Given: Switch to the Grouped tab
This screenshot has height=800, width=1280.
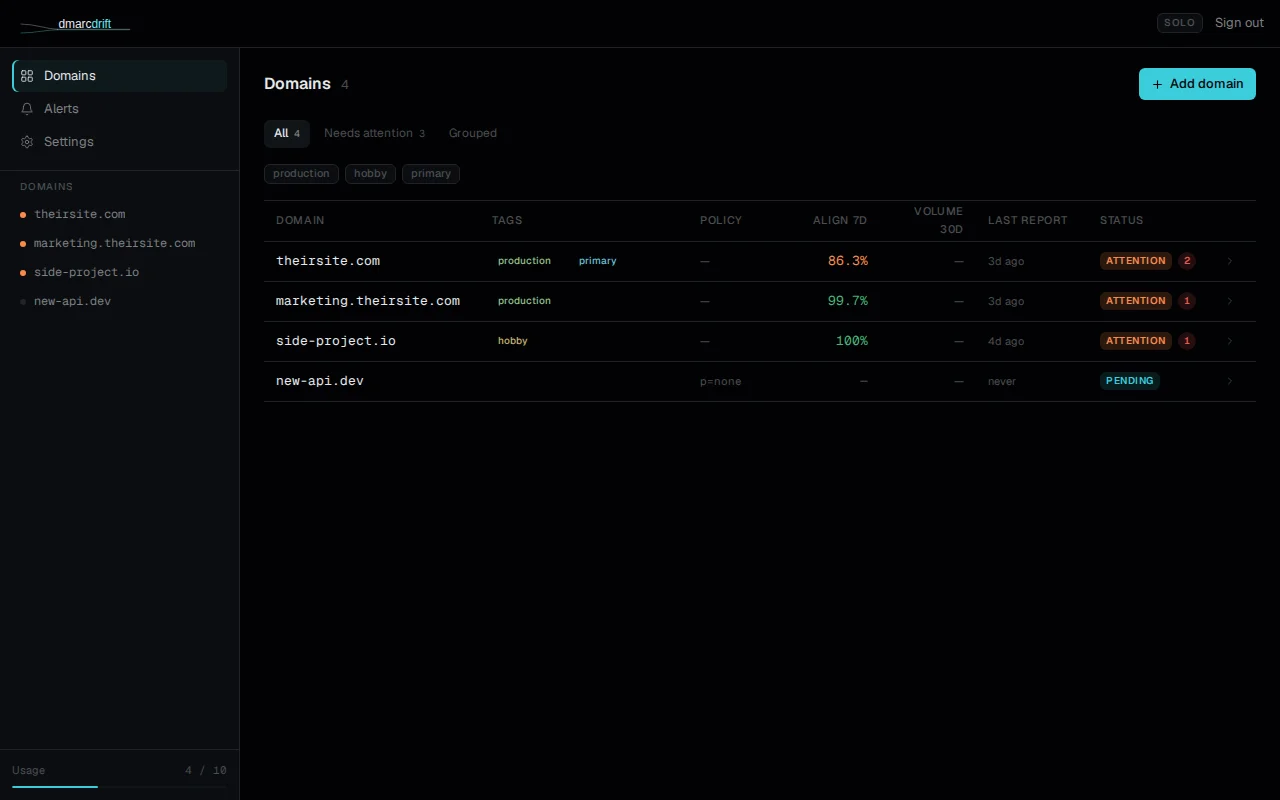Looking at the screenshot, I should pyautogui.click(x=473, y=133).
